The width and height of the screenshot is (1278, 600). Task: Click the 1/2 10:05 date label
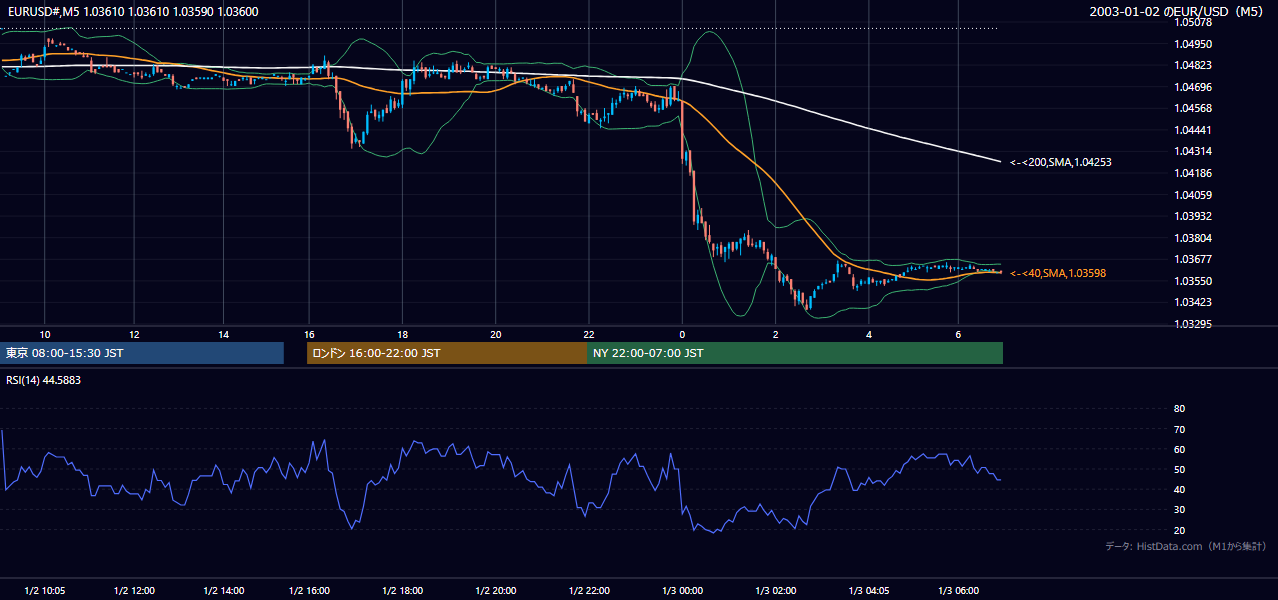point(45,590)
